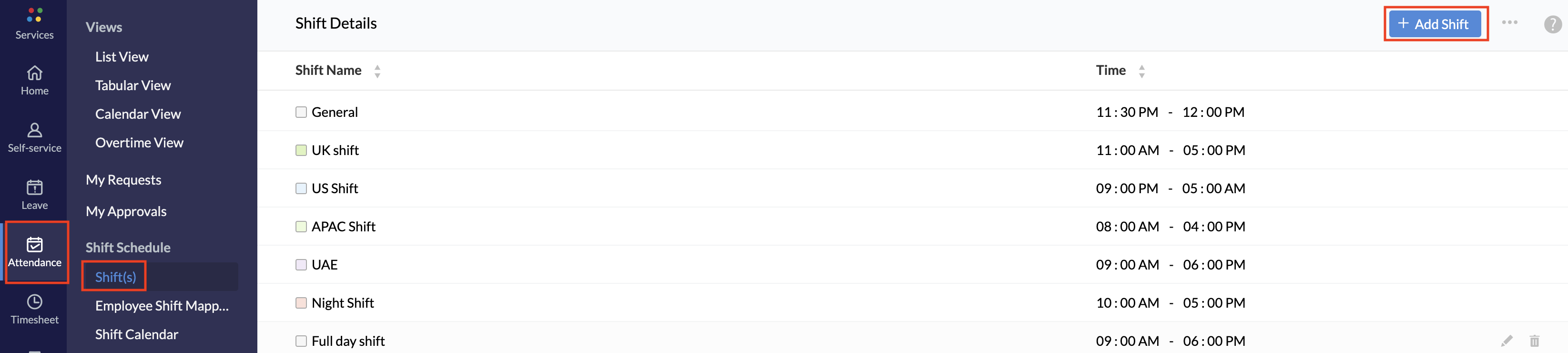
Task: Check the Night Shift checkbox
Action: [x=301, y=303]
